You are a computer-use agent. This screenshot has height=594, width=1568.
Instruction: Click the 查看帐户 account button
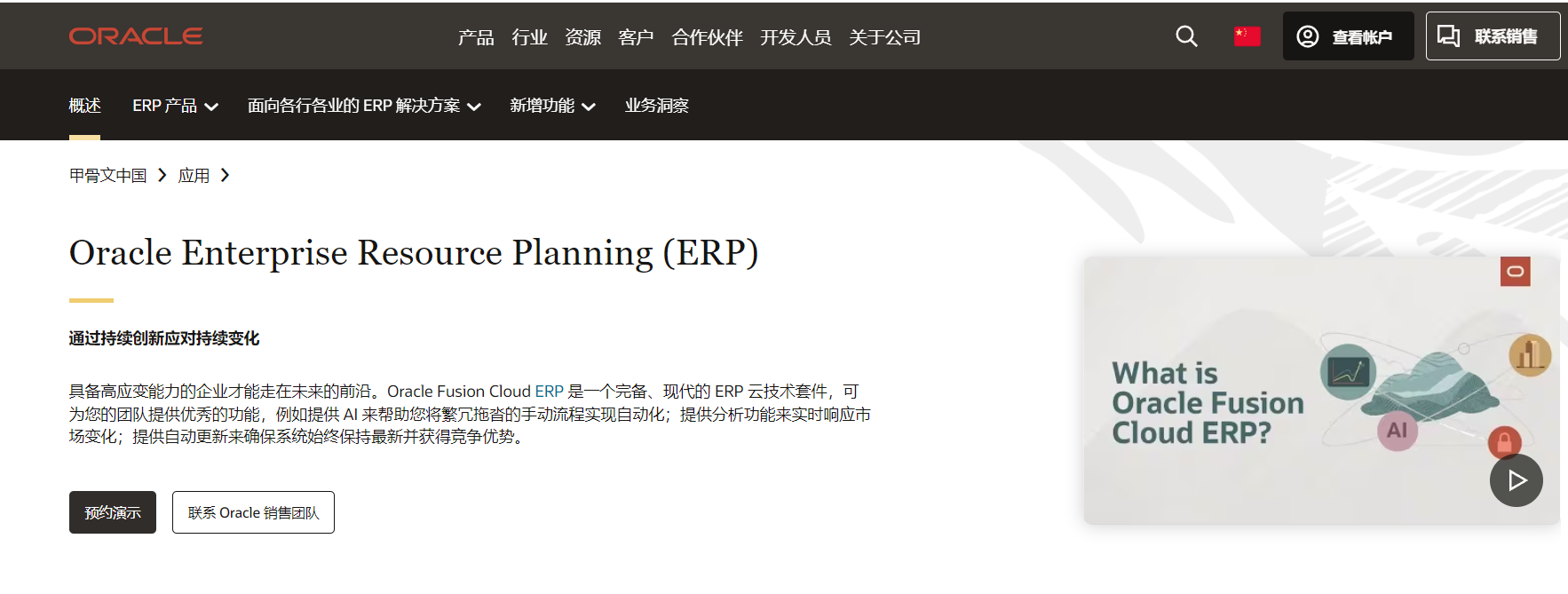1348,36
